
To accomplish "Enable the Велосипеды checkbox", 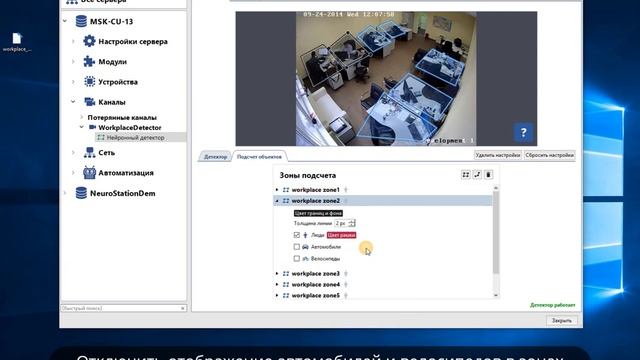I will (x=297, y=259).
